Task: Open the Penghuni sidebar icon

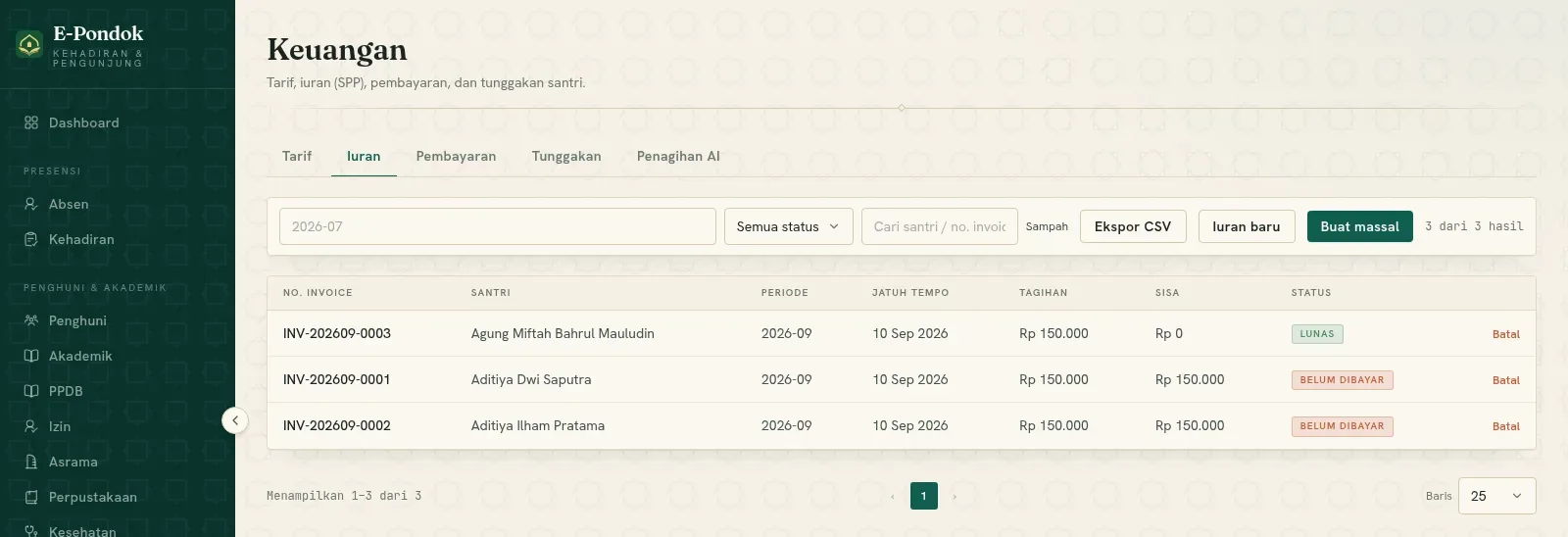Action: 31,320
